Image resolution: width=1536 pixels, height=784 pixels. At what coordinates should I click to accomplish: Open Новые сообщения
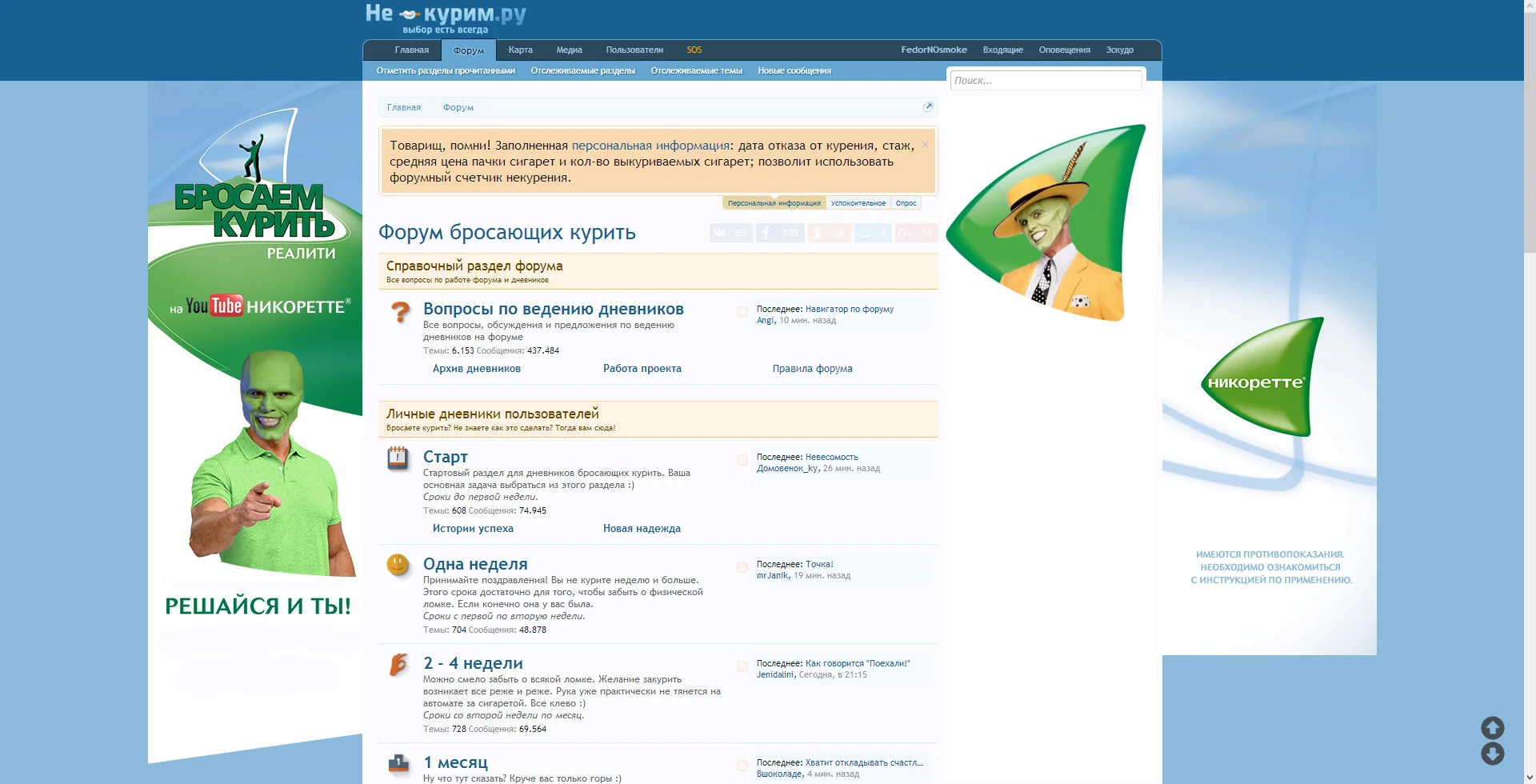click(x=794, y=71)
